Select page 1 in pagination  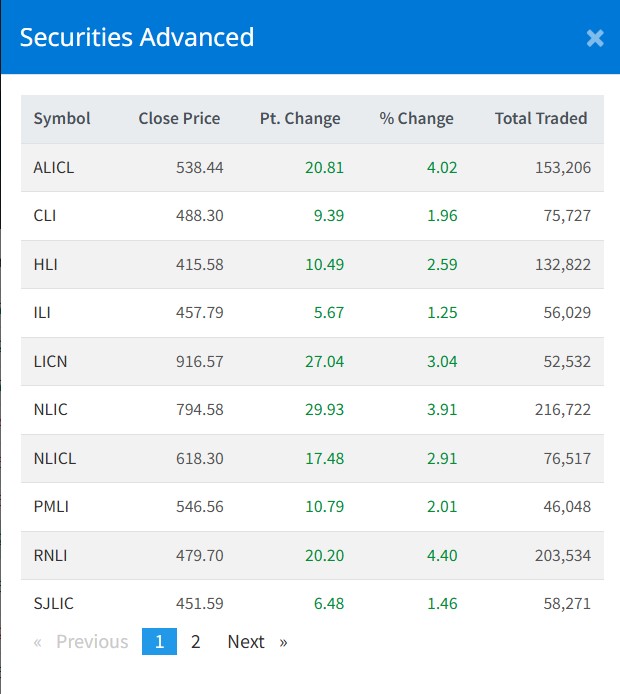pyautogui.click(x=159, y=642)
